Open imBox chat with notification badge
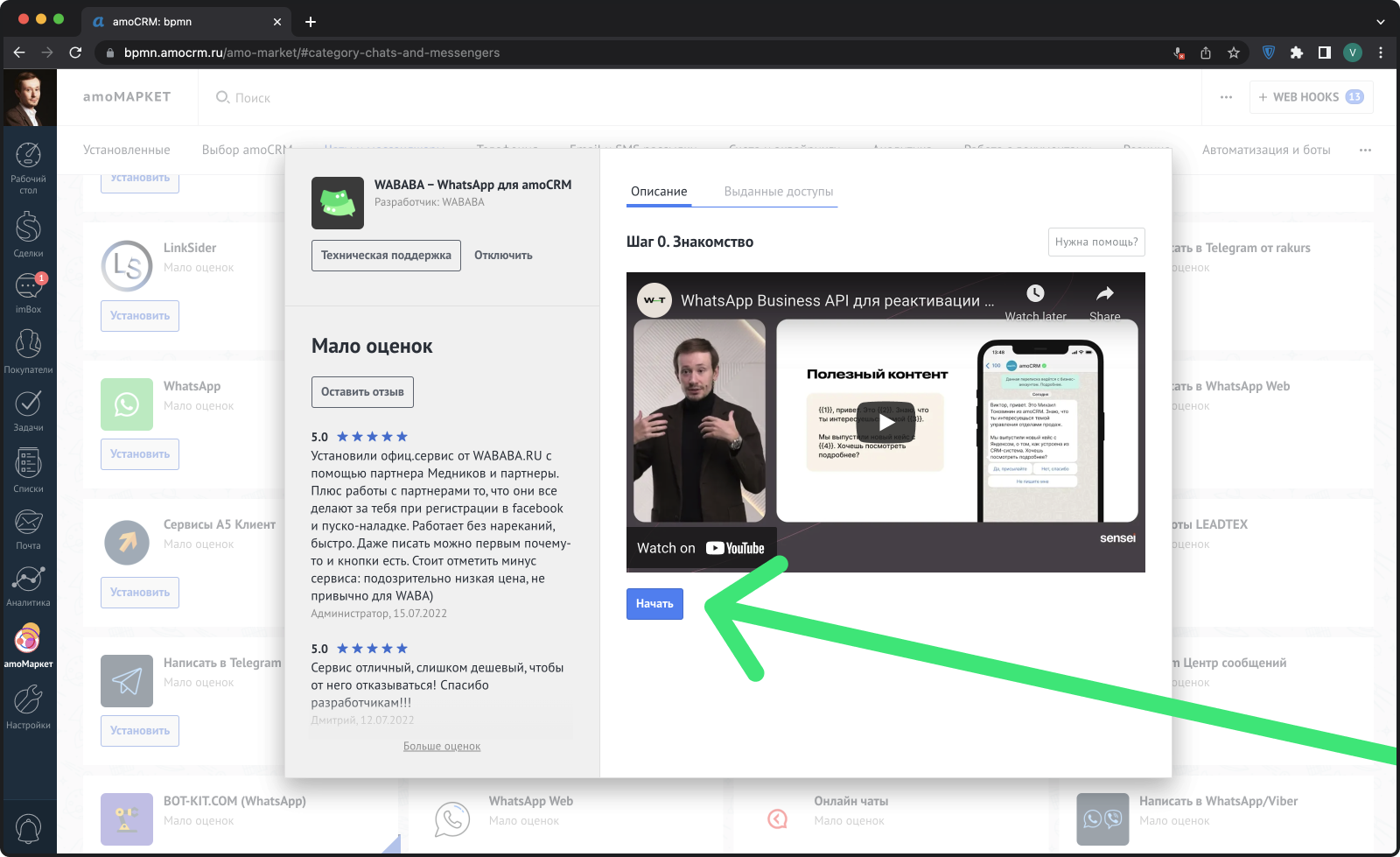This screenshot has height=857, width=1400. [28, 292]
